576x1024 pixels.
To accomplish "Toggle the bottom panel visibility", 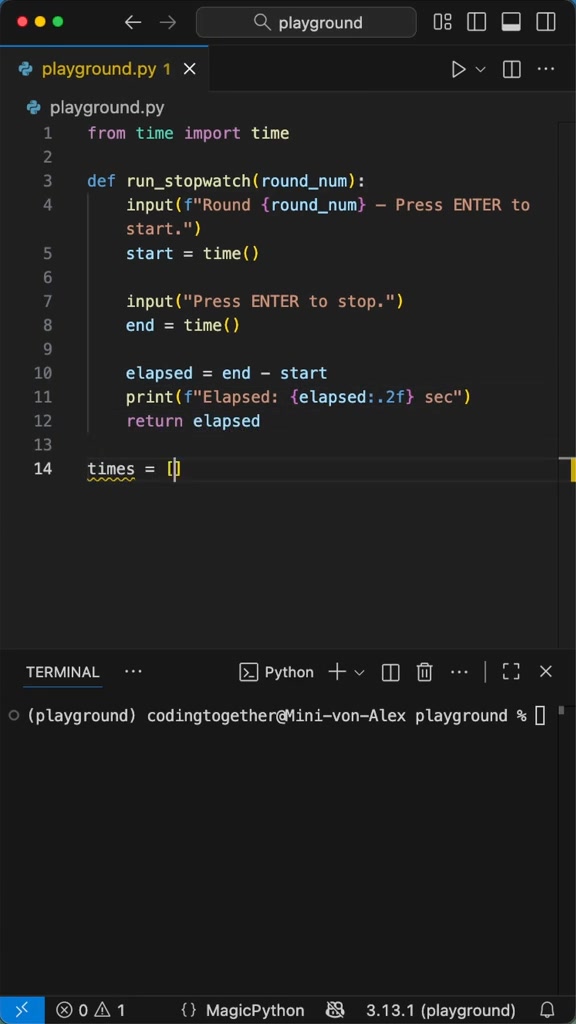I will click(511, 22).
